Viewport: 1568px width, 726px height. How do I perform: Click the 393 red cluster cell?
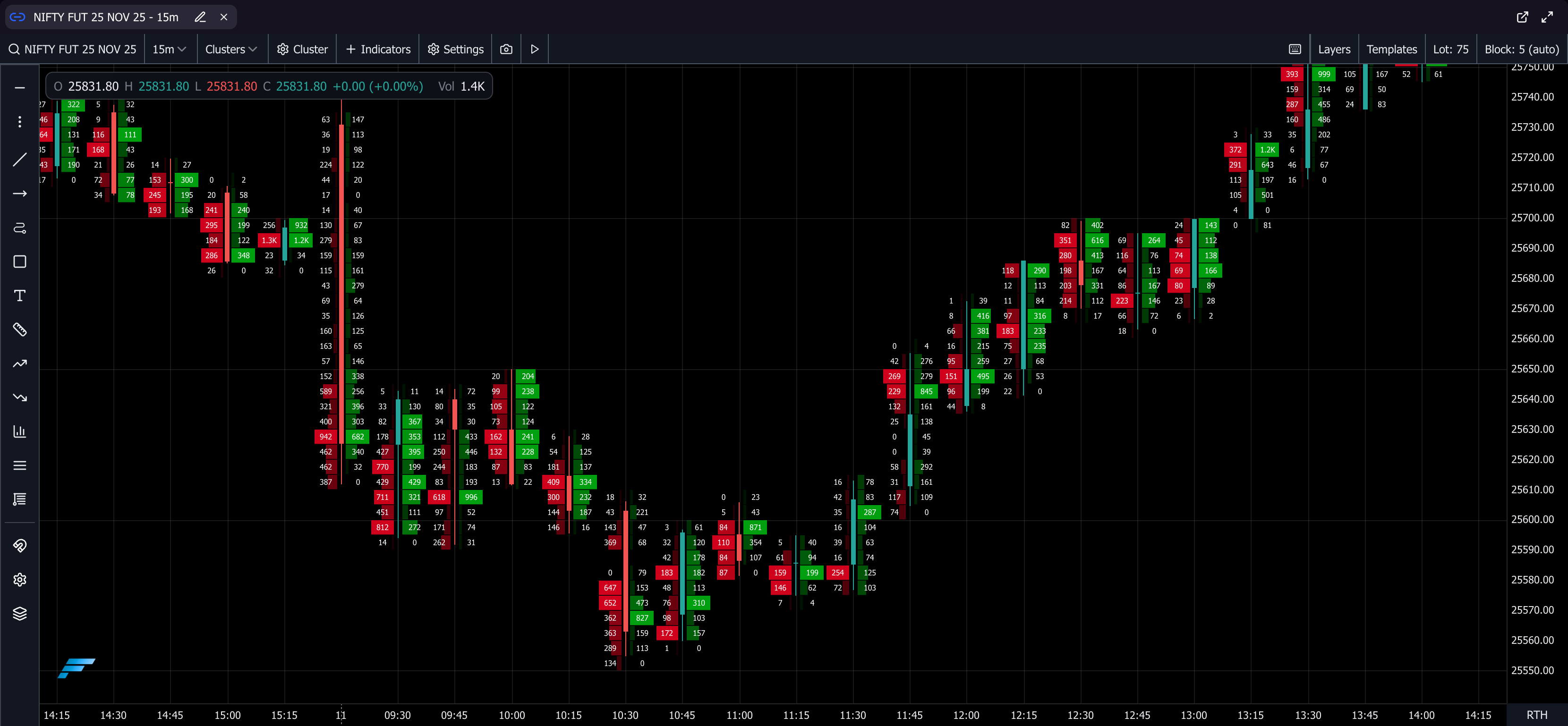coord(1292,74)
